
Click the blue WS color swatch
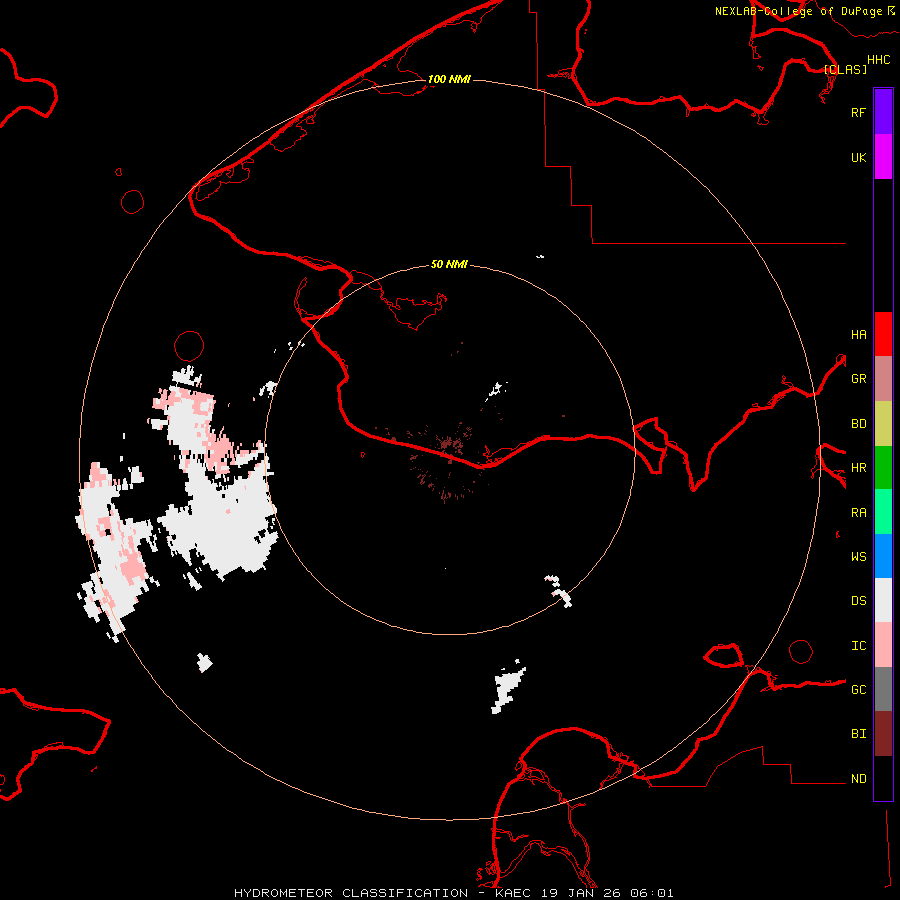[x=883, y=556]
